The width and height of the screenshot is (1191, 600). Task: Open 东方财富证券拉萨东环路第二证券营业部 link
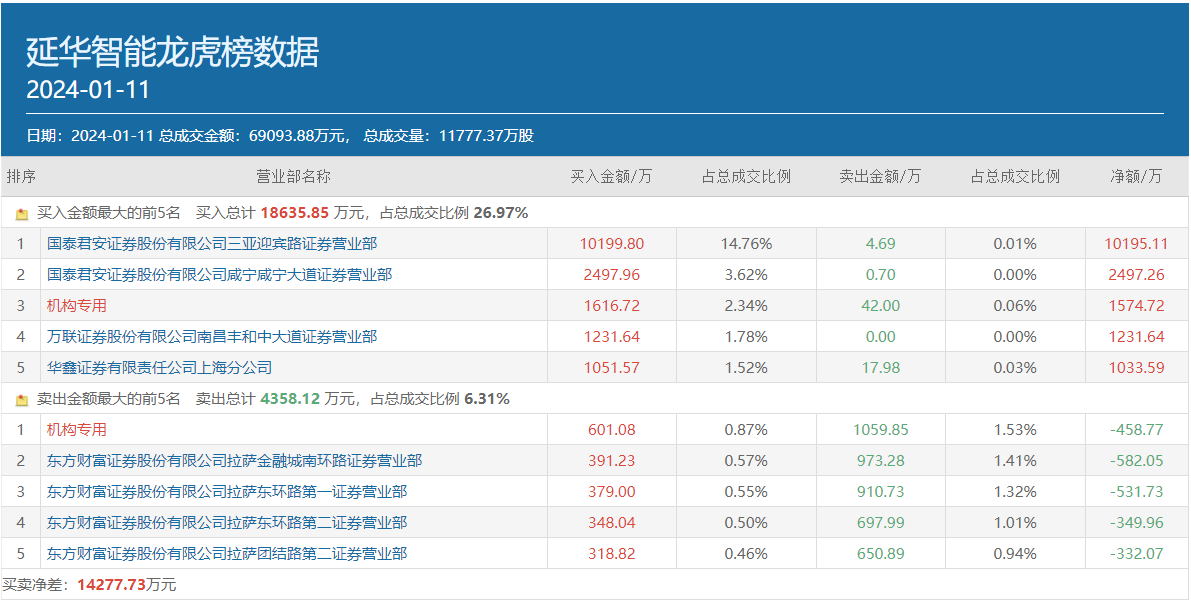227,523
